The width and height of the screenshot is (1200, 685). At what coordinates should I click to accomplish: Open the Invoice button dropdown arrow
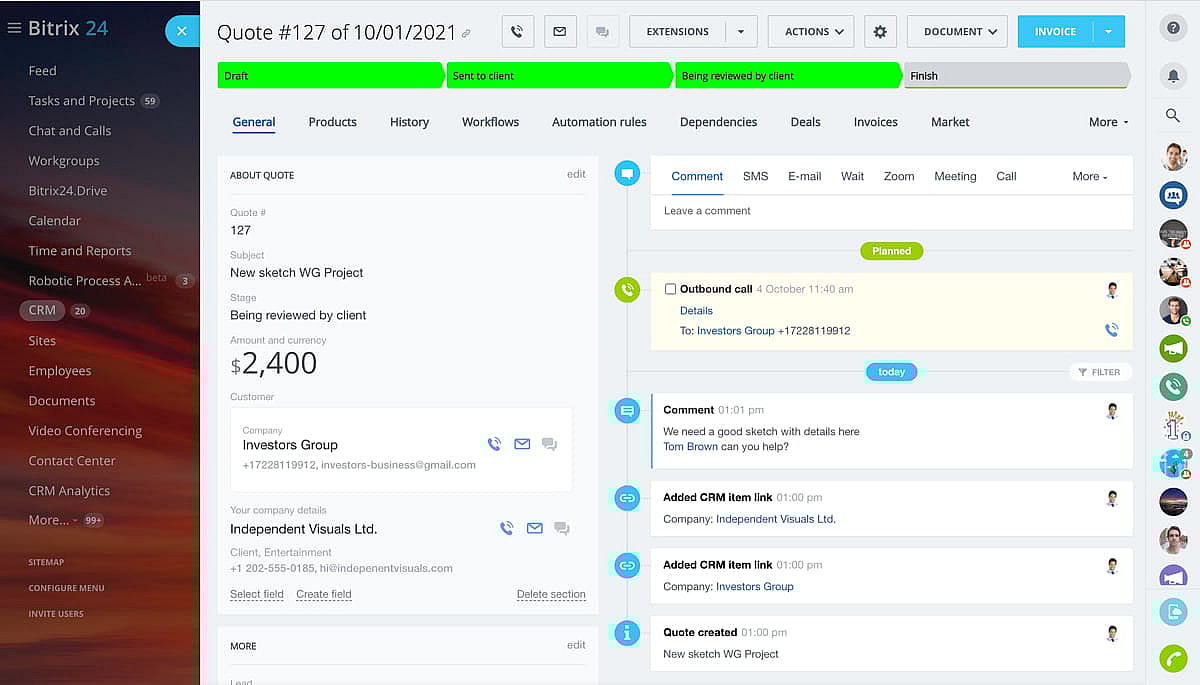coord(1109,32)
